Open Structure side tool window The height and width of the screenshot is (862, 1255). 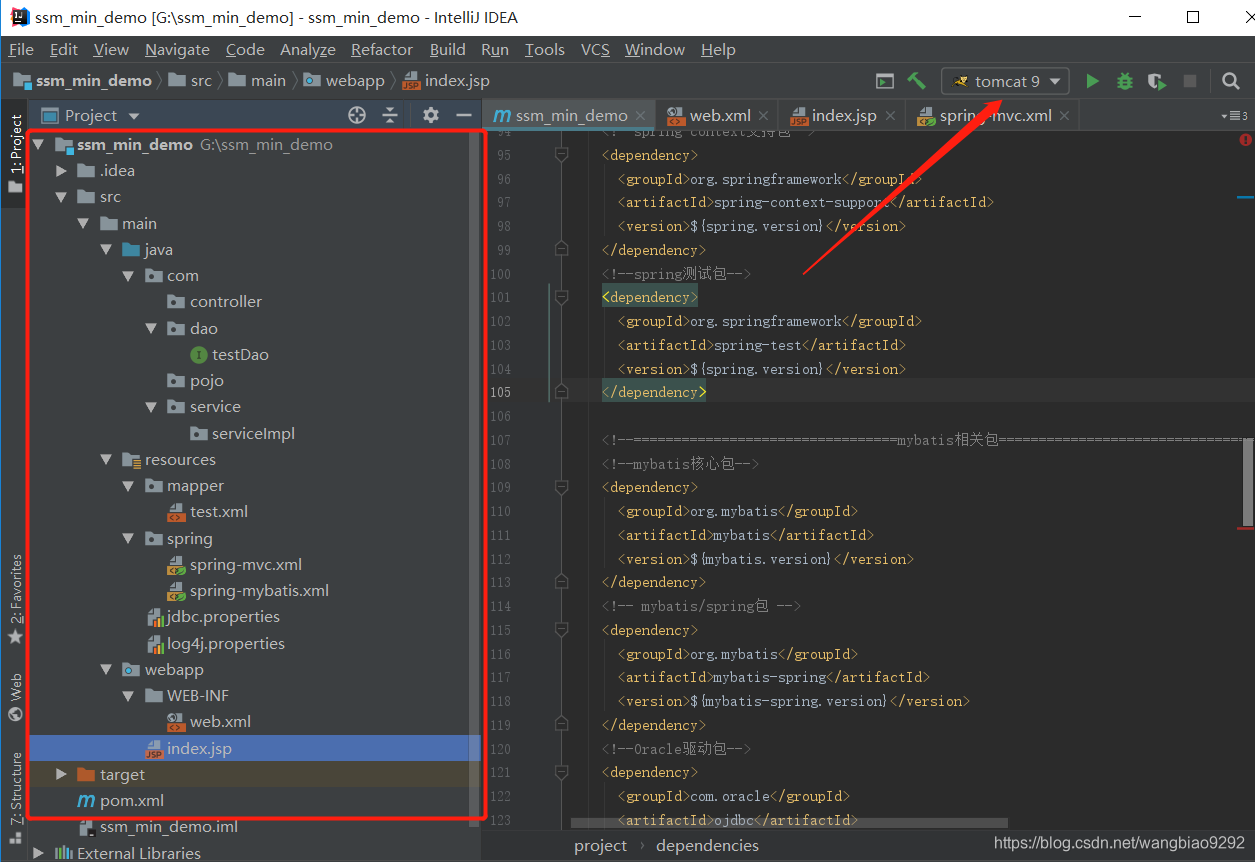click(x=15, y=797)
